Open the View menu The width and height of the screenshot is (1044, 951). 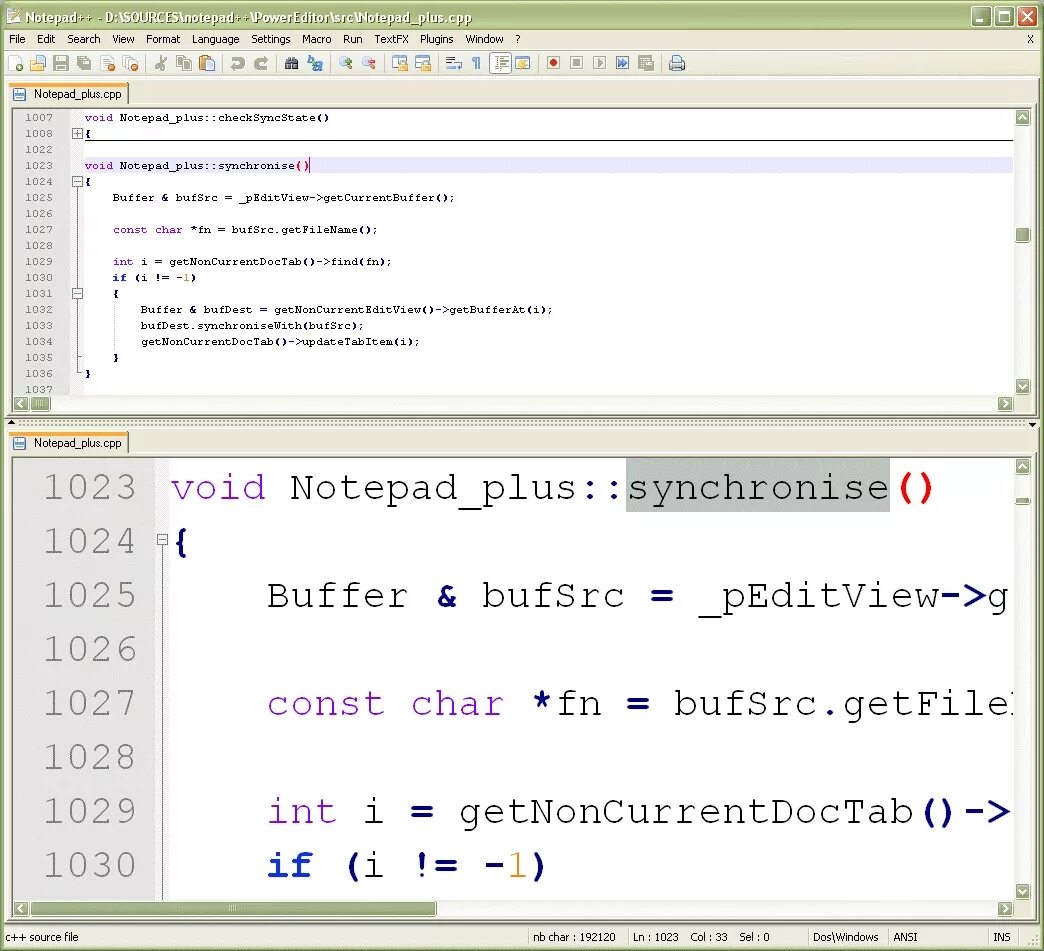[x=123, y=39]
